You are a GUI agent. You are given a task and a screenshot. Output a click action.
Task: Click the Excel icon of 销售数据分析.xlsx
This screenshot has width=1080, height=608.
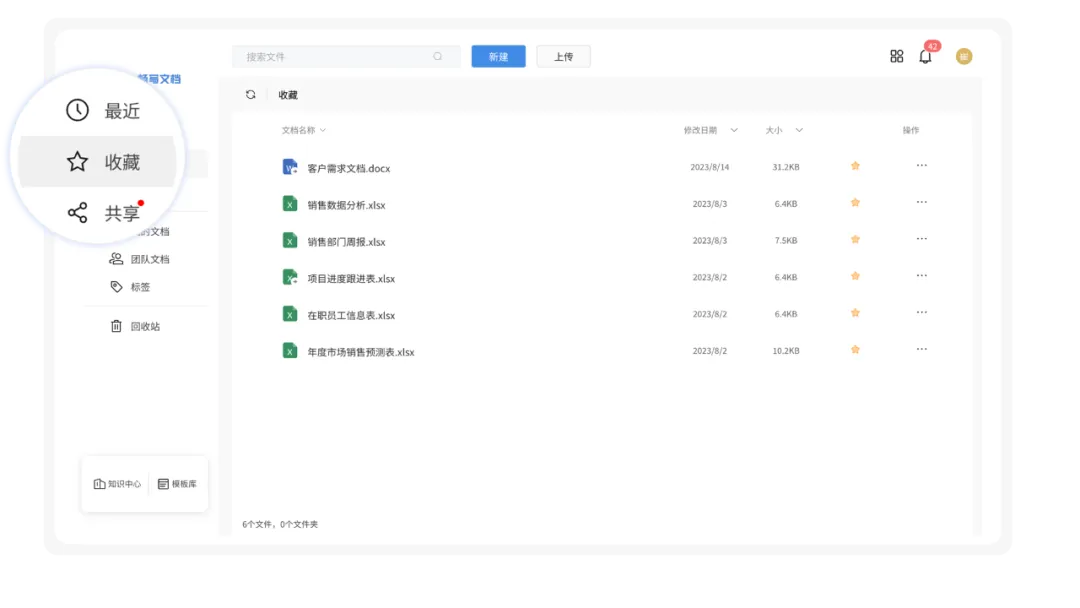(x=290, y=204)
